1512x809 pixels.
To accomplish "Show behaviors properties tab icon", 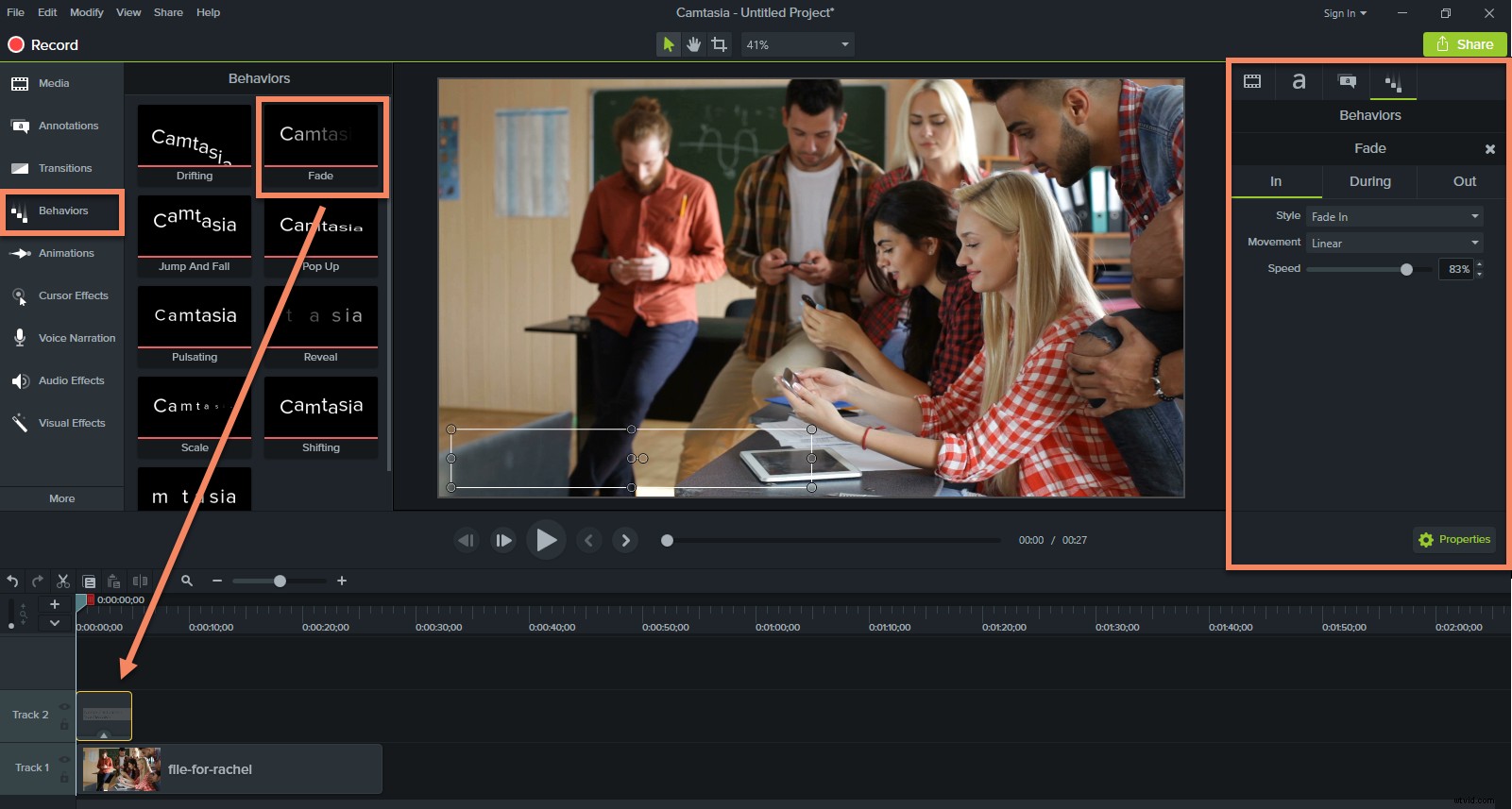I will (1393, 83).
